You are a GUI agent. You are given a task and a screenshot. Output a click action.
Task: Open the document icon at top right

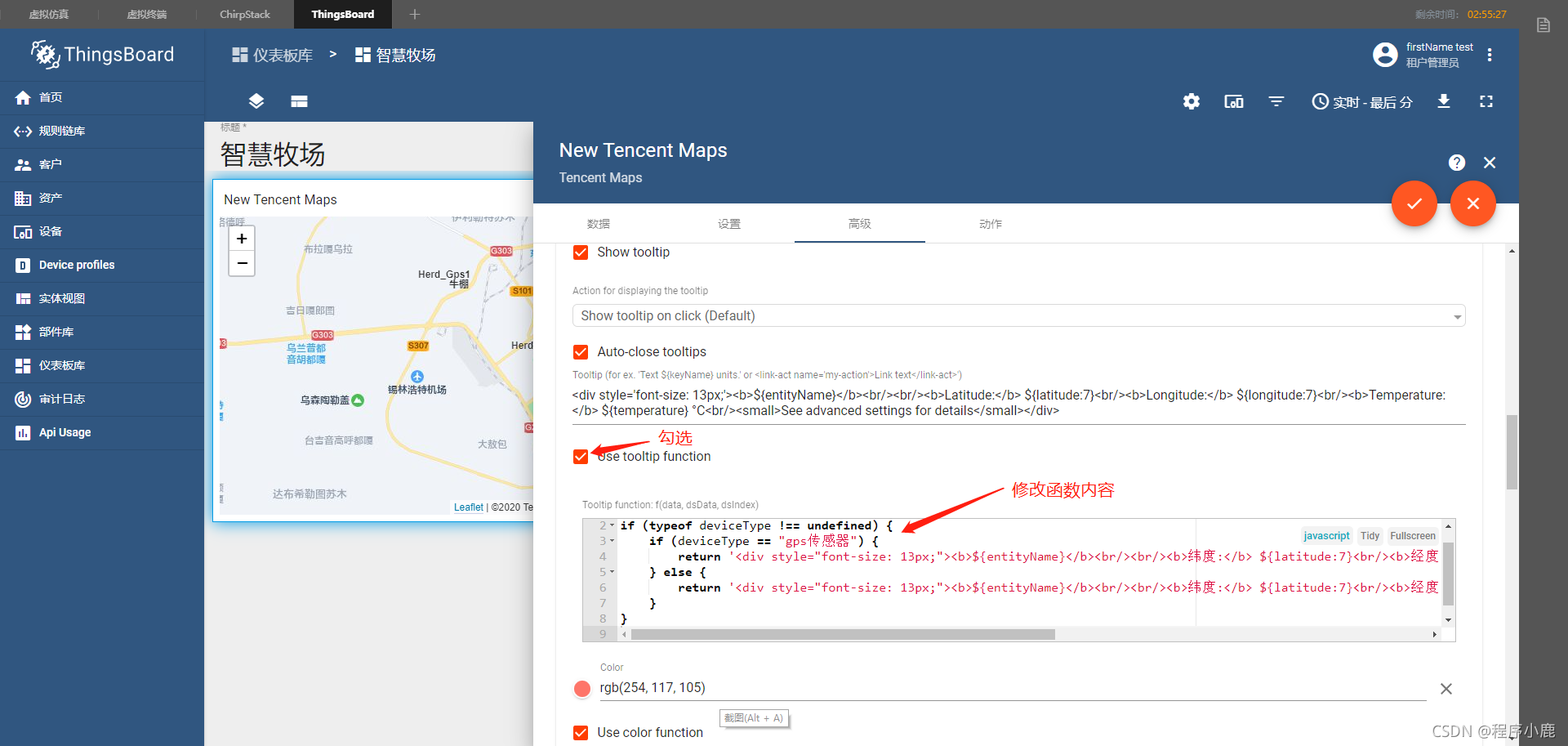click(1543, 25)
